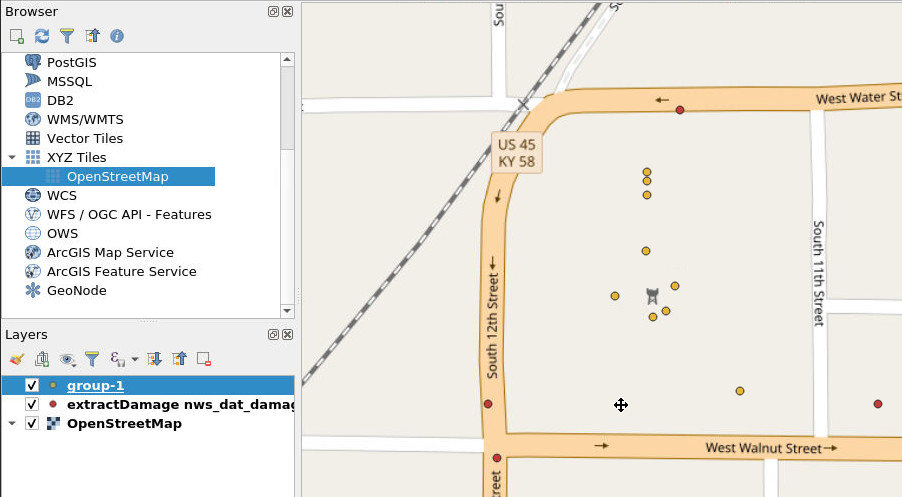Open the Browser filter tool
This screenshot has height=497, width=902.
click(x=67, y=36)
